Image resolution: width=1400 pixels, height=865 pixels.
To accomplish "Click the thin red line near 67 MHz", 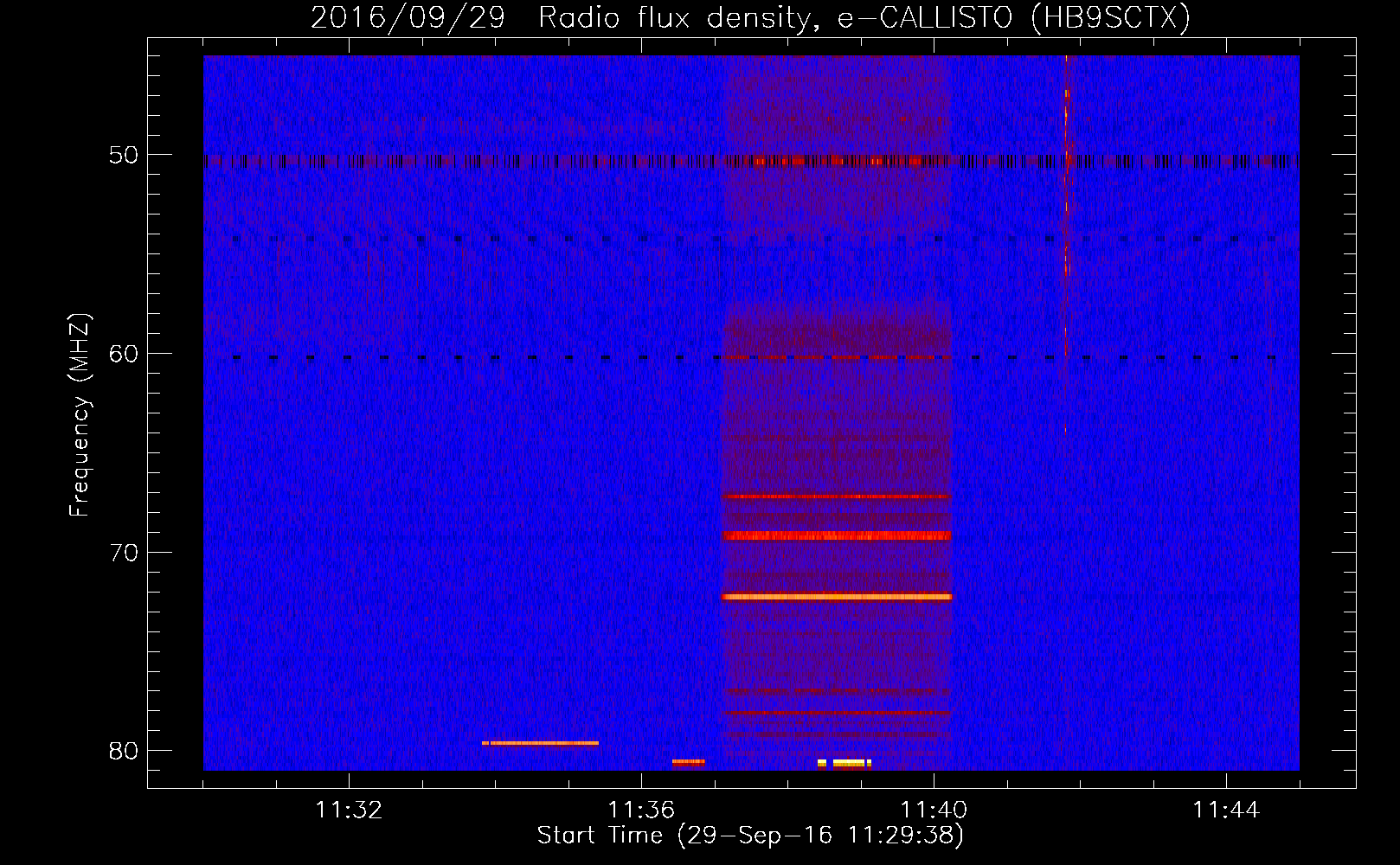I will click(x=837, y=497).
